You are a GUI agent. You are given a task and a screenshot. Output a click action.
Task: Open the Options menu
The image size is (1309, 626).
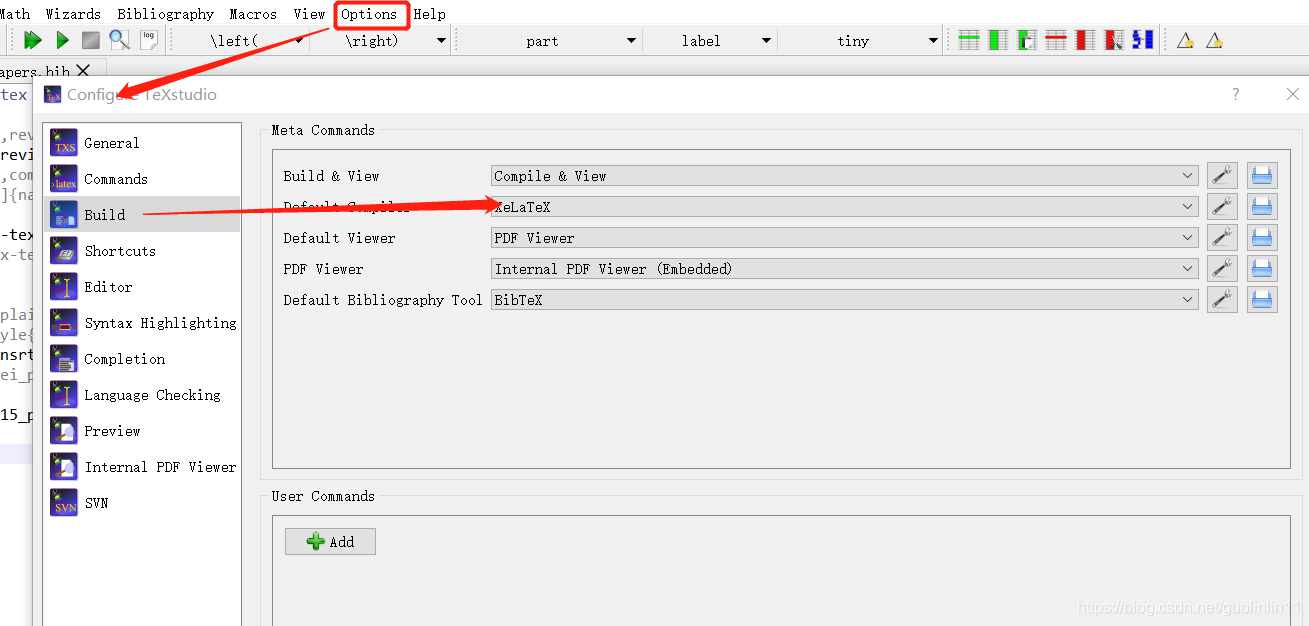[369, 14]
